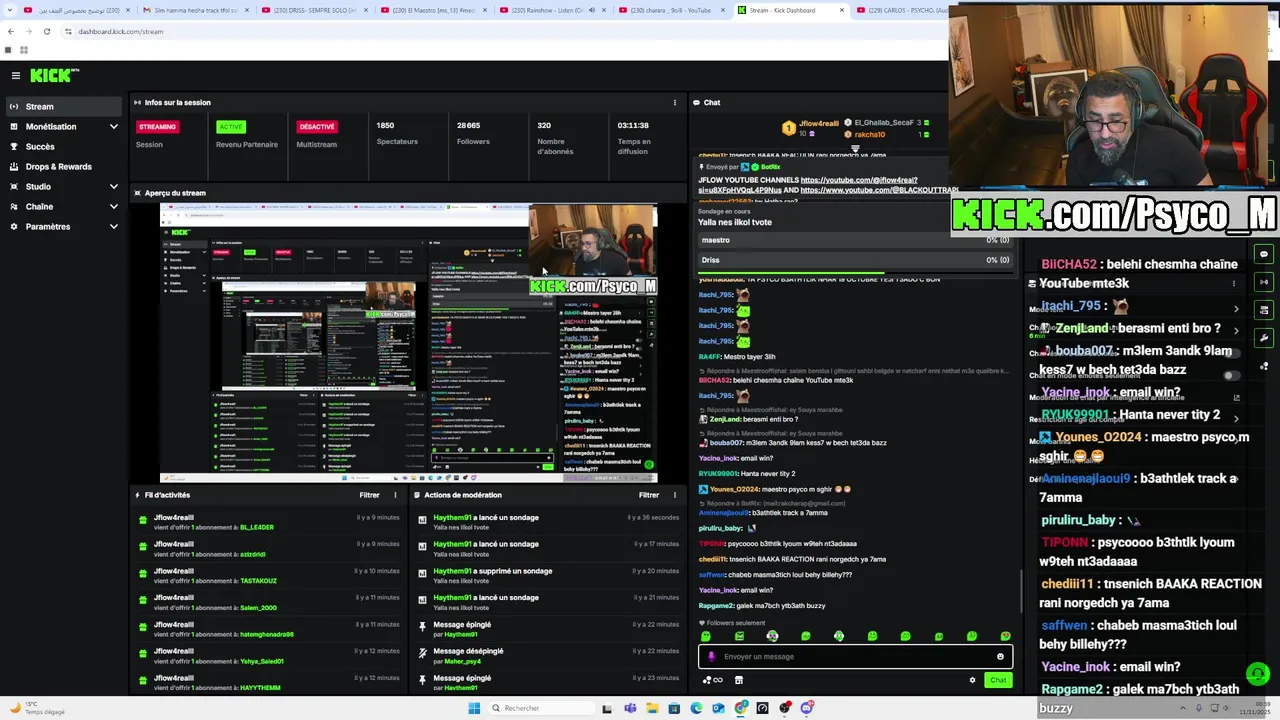The width and height of the screenshot is (1280, 720).
Task: Click the Envoyer un message input field
Action: tap(855, 656)
